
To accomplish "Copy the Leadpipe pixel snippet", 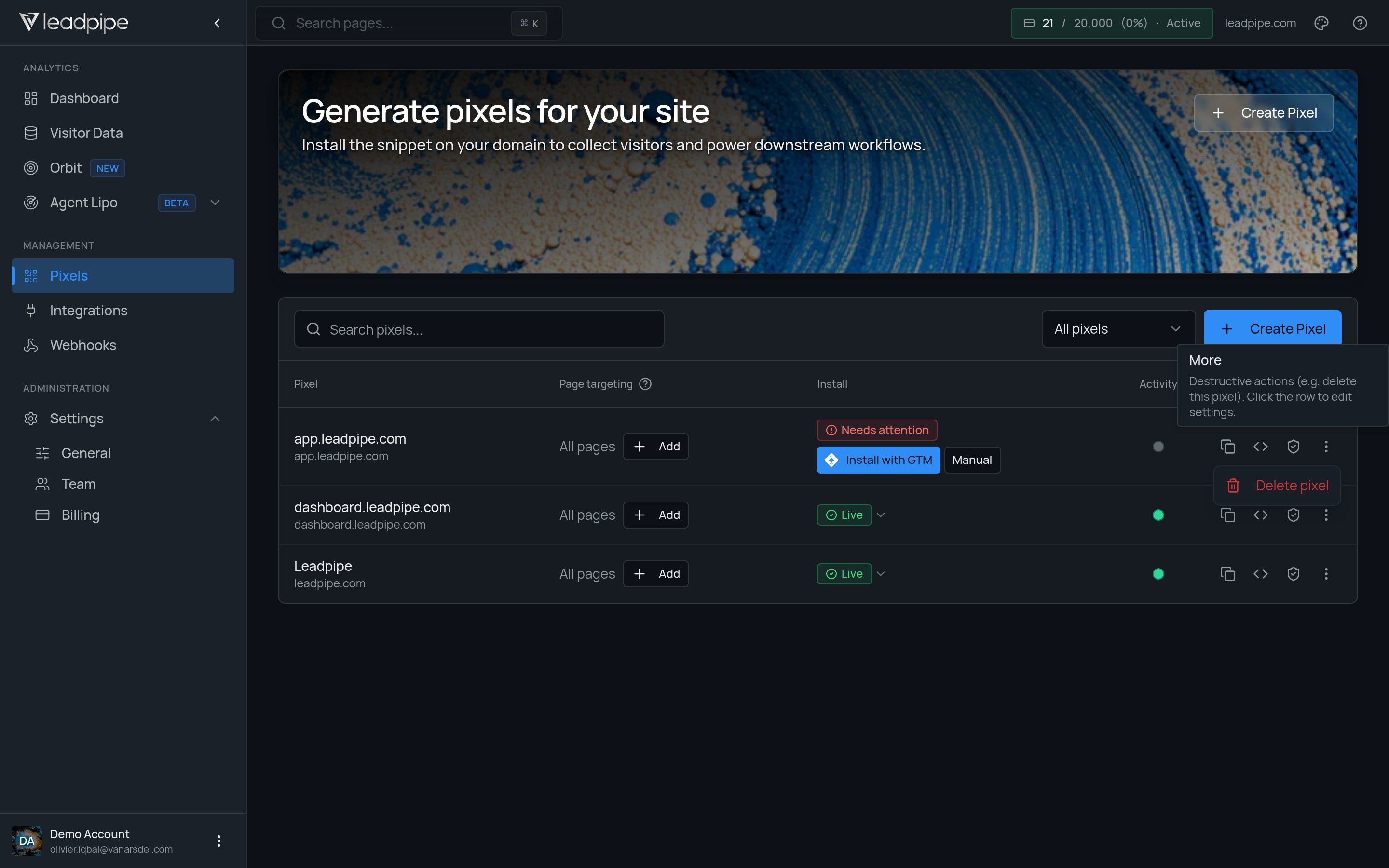I will 1228,573.
